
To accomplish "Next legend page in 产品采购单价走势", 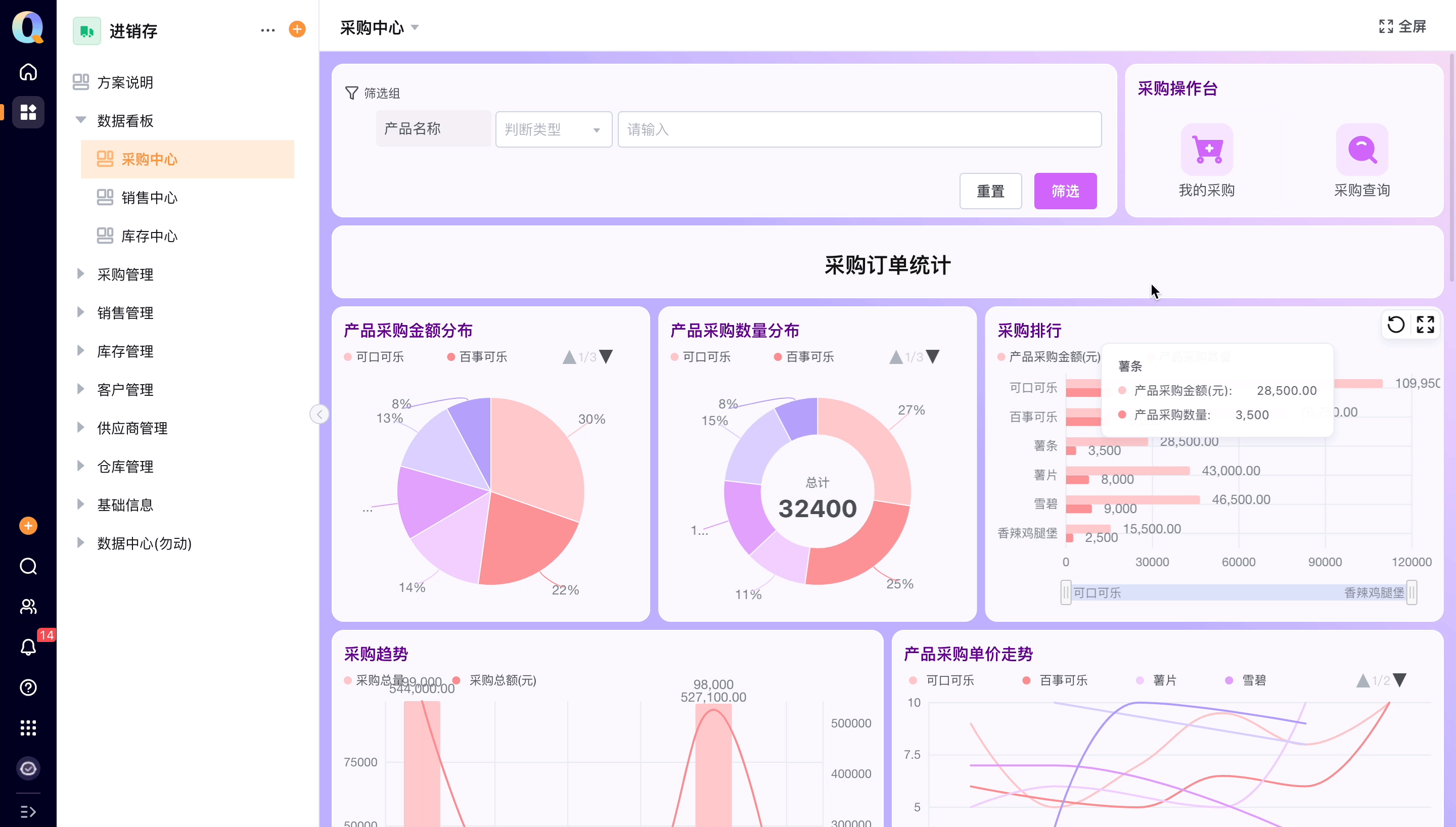I will coord(1400,680).
